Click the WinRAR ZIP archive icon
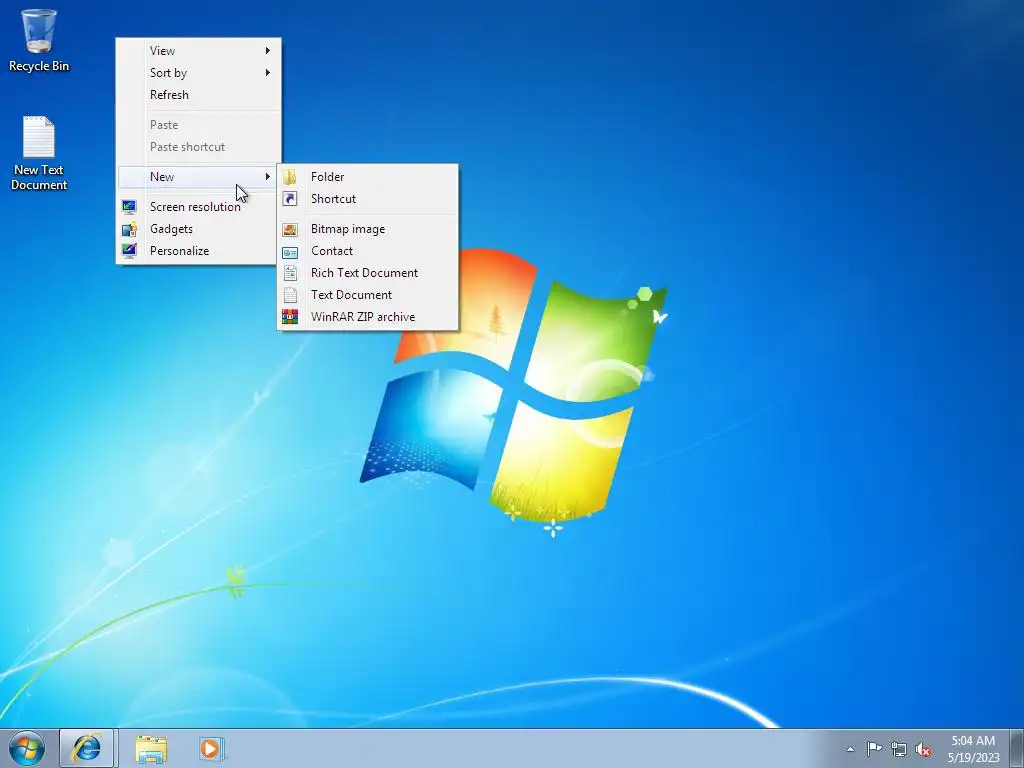This screenshot has width=1024, height=768. [x=290, y=317]
